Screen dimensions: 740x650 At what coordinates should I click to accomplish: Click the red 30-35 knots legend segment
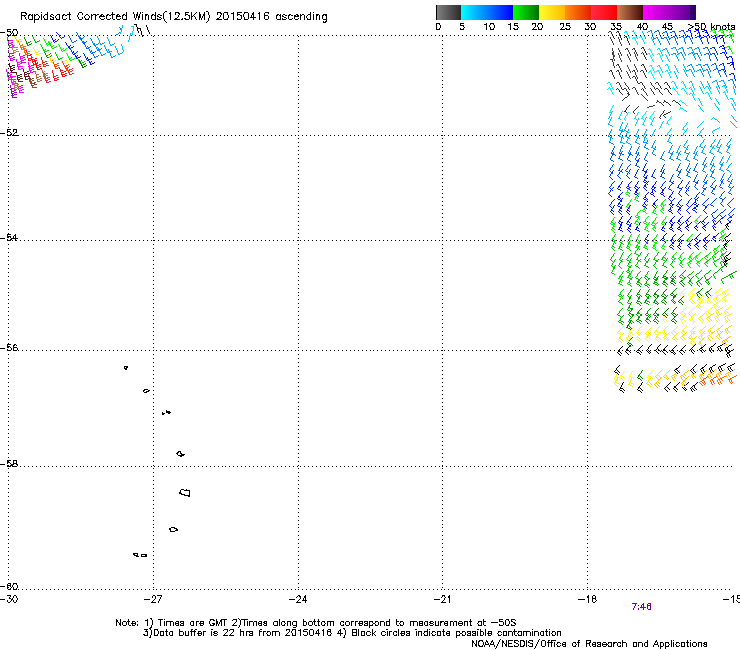(x=604, y=12)
